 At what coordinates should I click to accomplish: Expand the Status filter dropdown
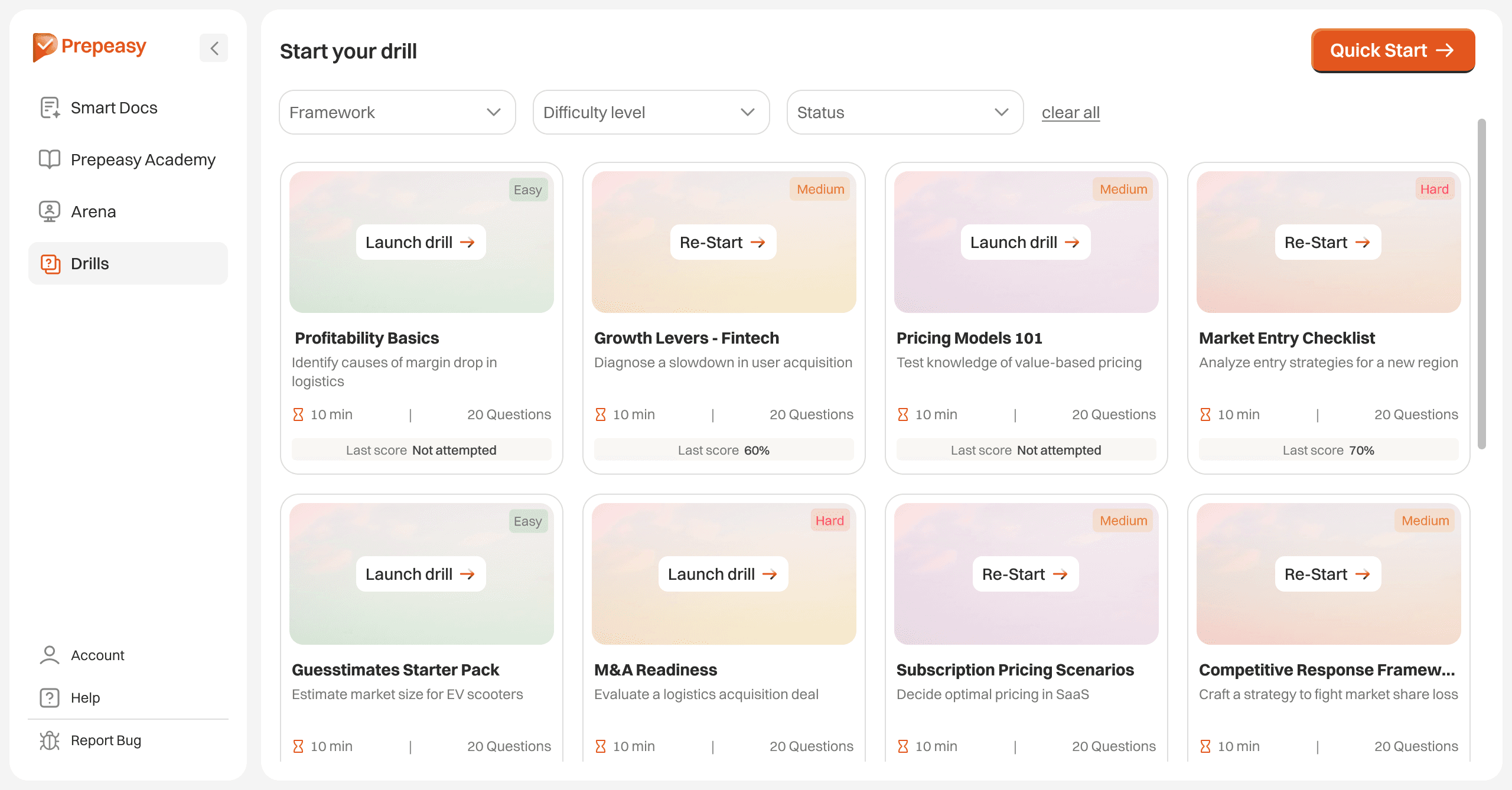click(x=905, y=112)
